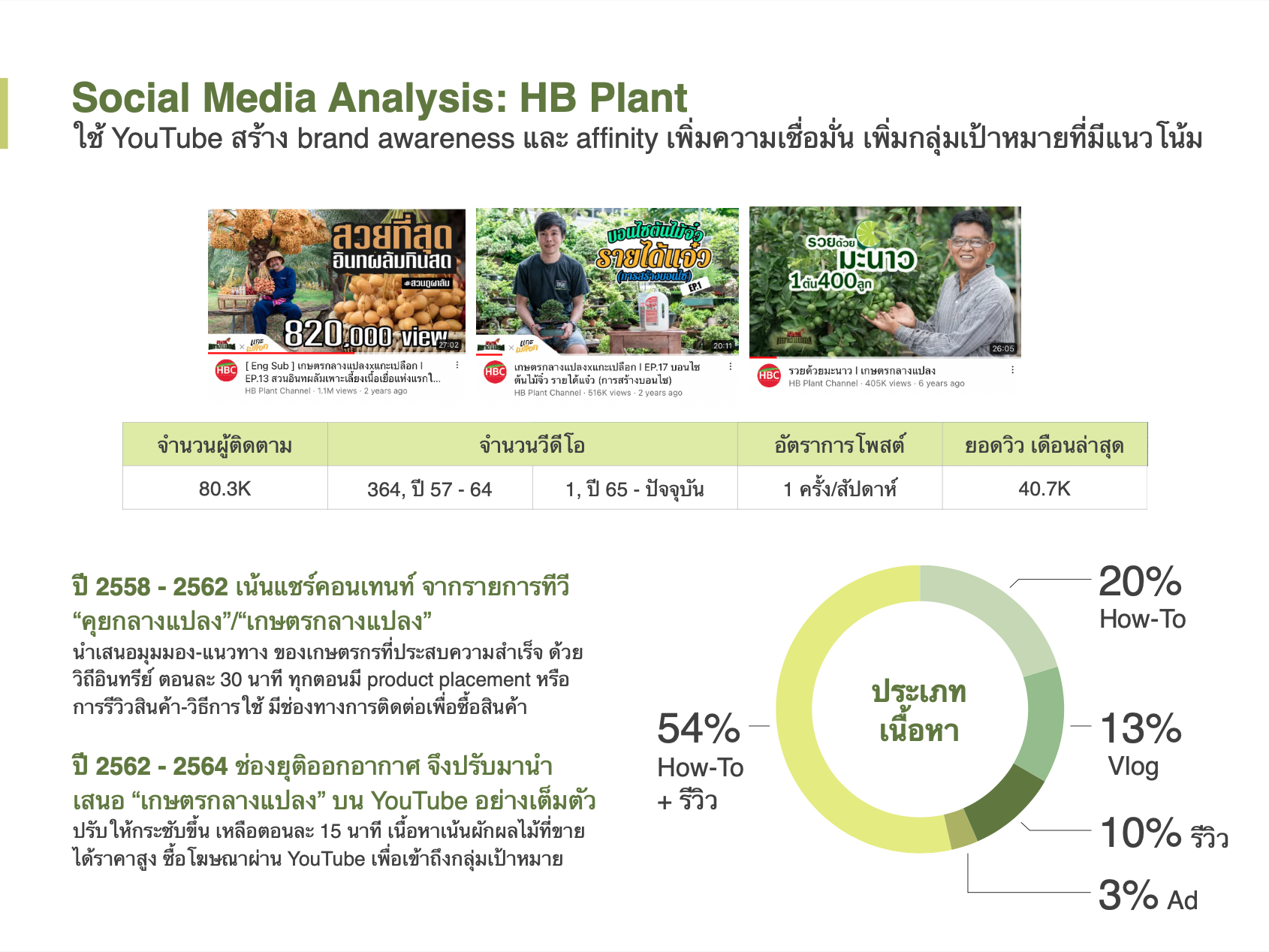Click the 'จำนวนวีดีโอ' table header
Screen dimensions: 1269x952
click(532, 444)
